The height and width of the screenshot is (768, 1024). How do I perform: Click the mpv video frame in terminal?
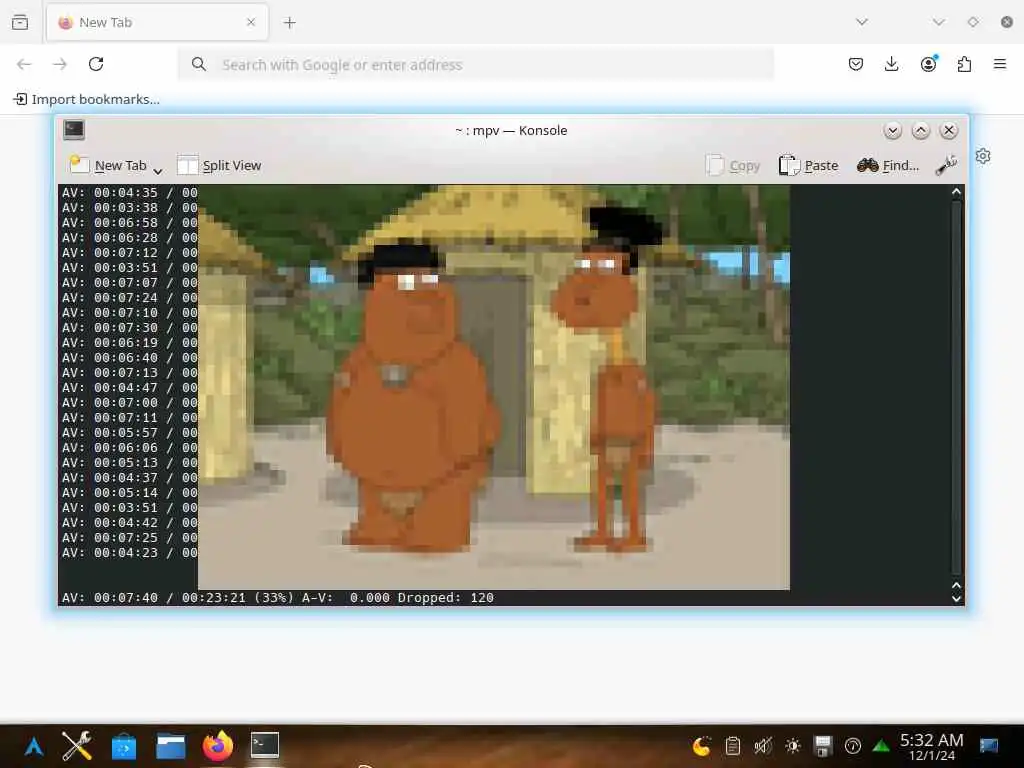click(x=494, y=387)
